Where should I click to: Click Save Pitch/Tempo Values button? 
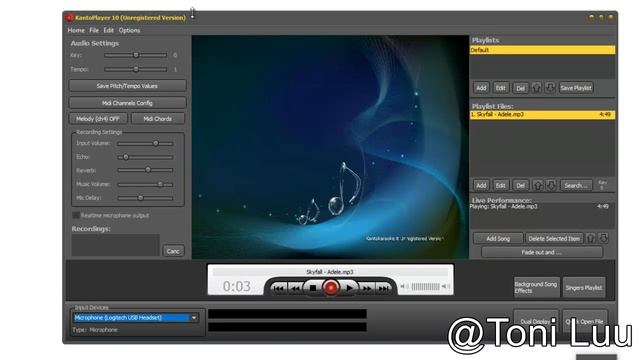coord(127,86)
